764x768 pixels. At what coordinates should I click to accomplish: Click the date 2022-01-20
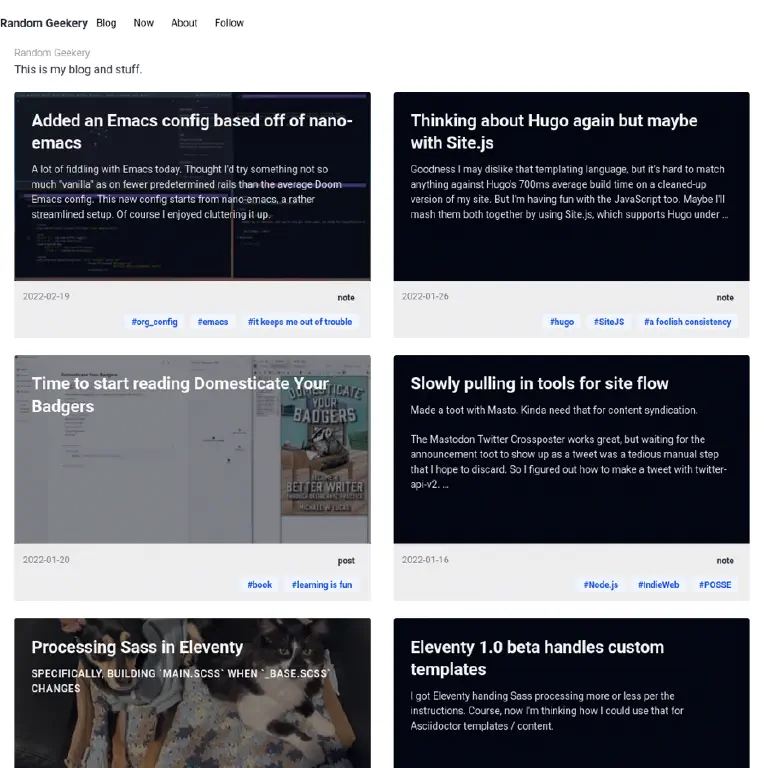tap(46, 559)
